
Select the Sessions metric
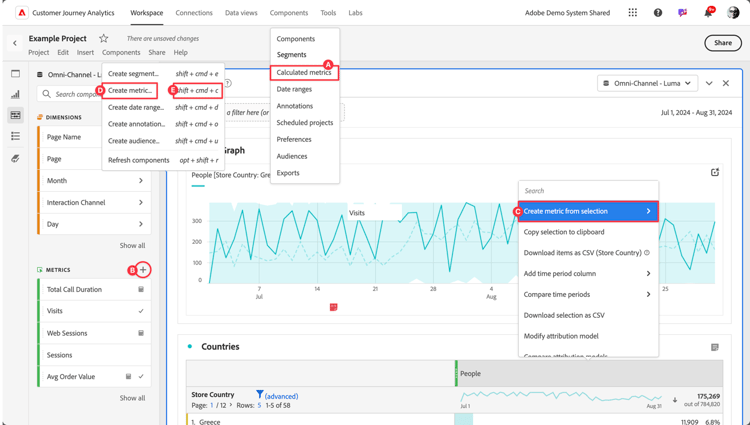[94, 355]
